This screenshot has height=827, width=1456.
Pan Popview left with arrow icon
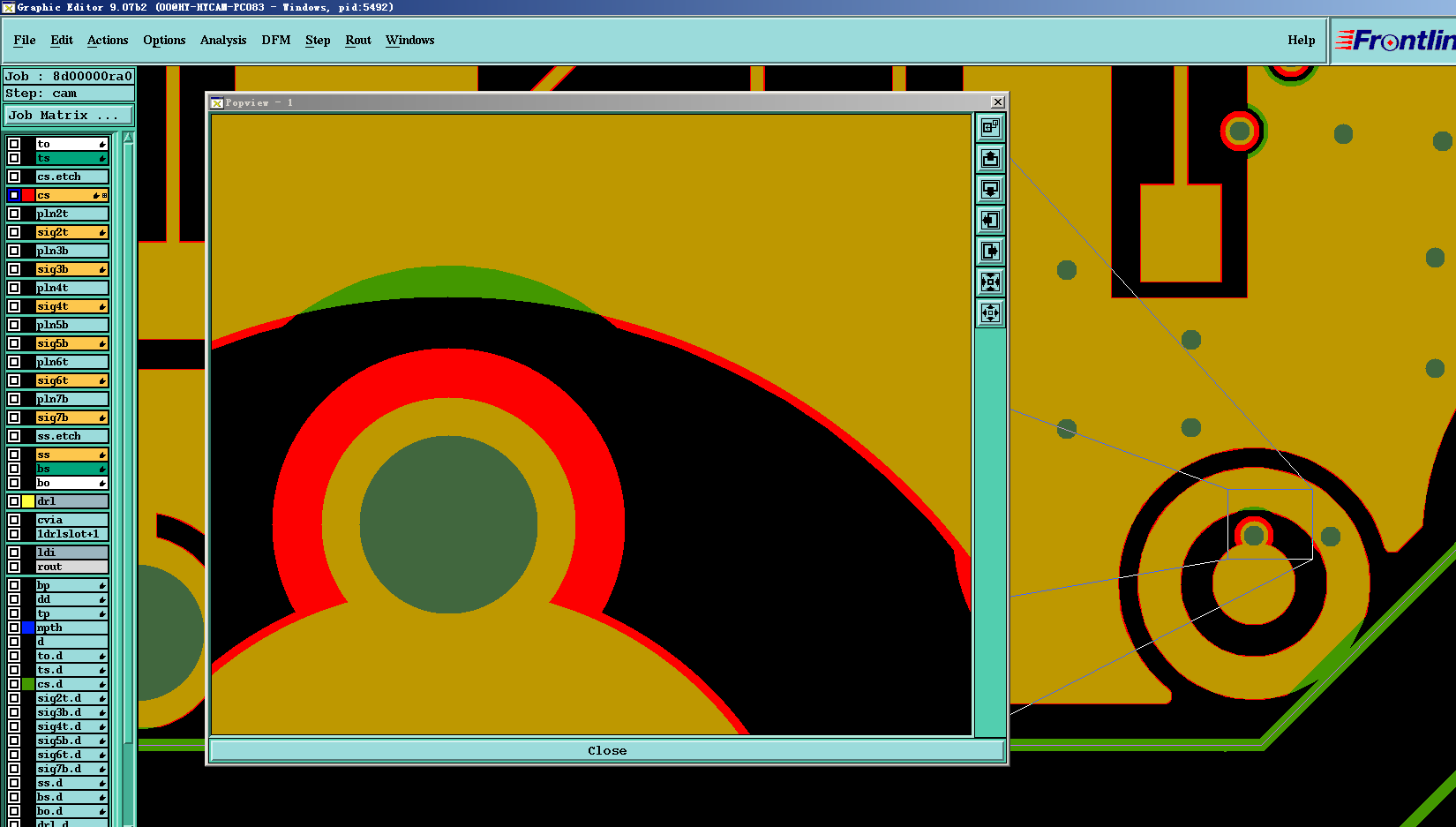(x=990, y=221)
